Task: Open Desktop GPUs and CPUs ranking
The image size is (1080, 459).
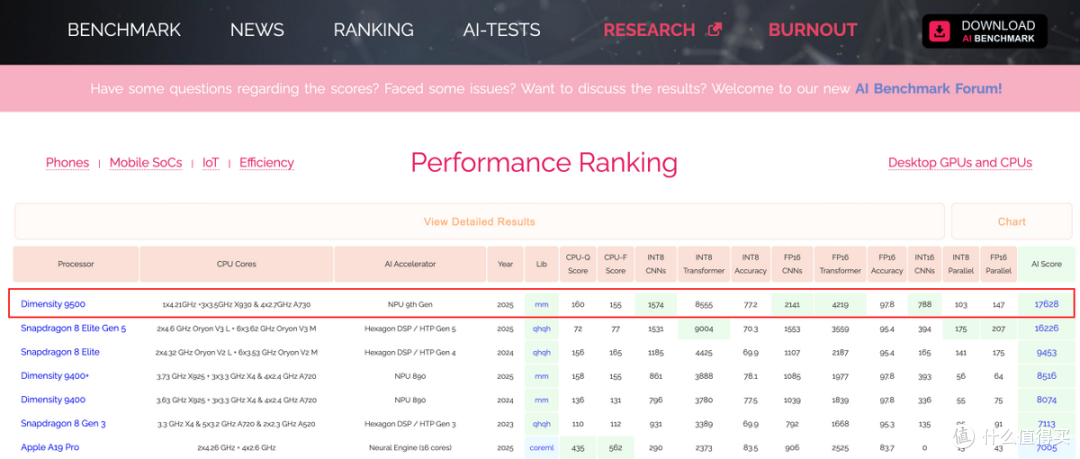Action: (x=960, y=163)
